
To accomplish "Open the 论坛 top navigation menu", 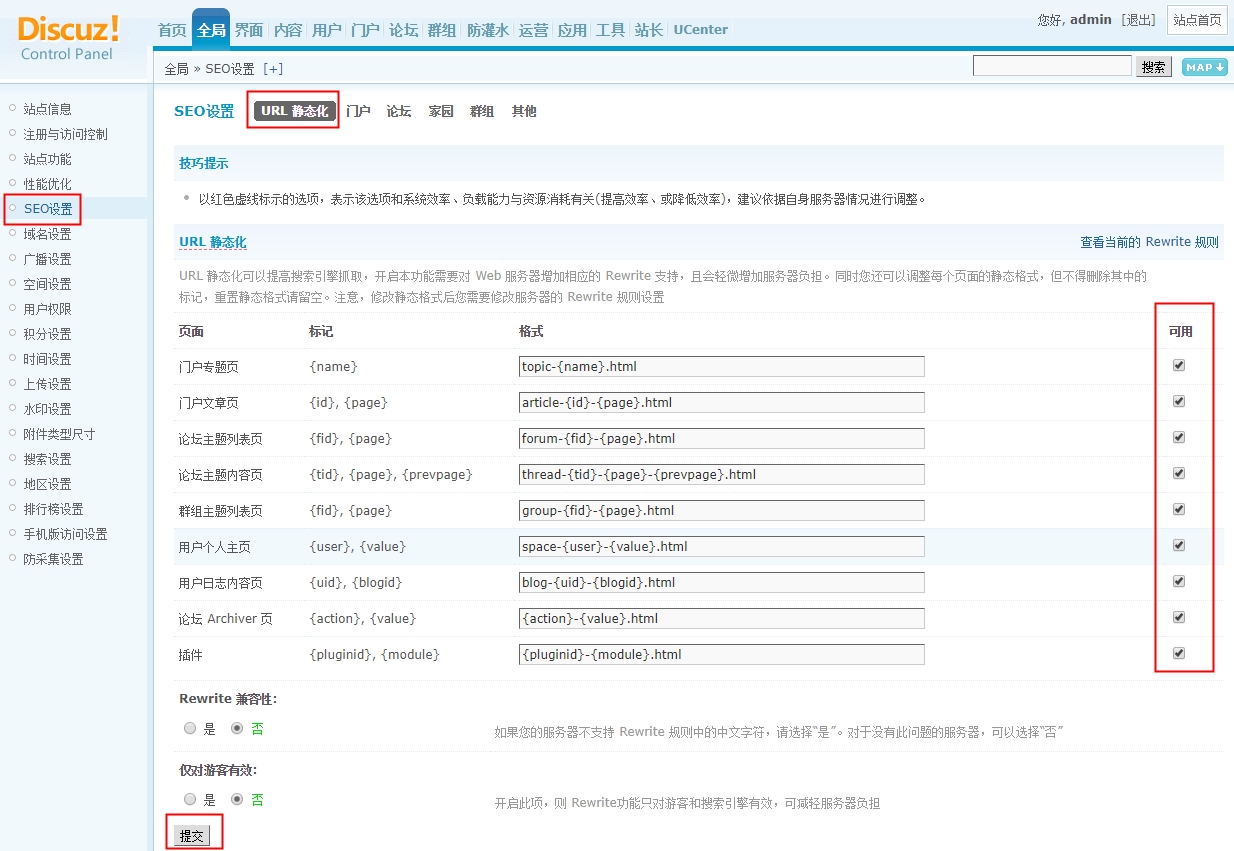I will click(x=403, y=30).
